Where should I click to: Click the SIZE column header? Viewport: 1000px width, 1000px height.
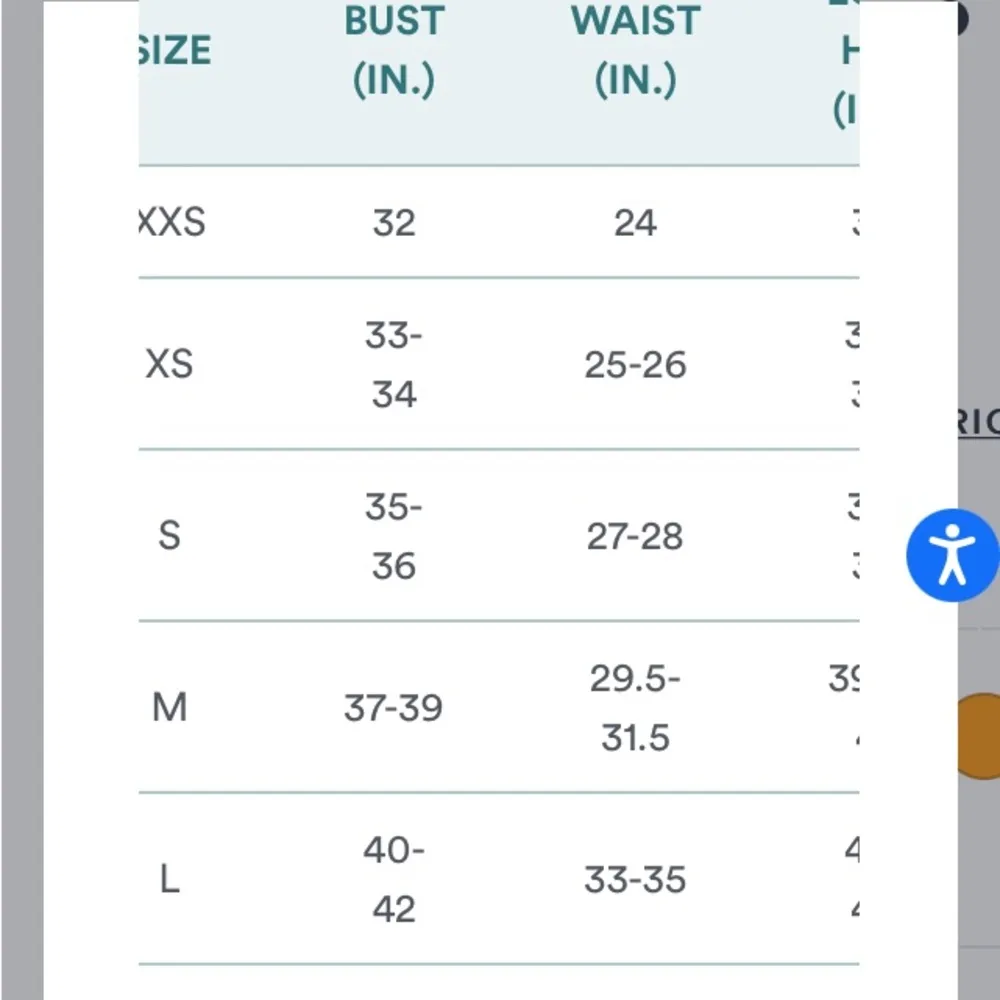tap(174, 50)
